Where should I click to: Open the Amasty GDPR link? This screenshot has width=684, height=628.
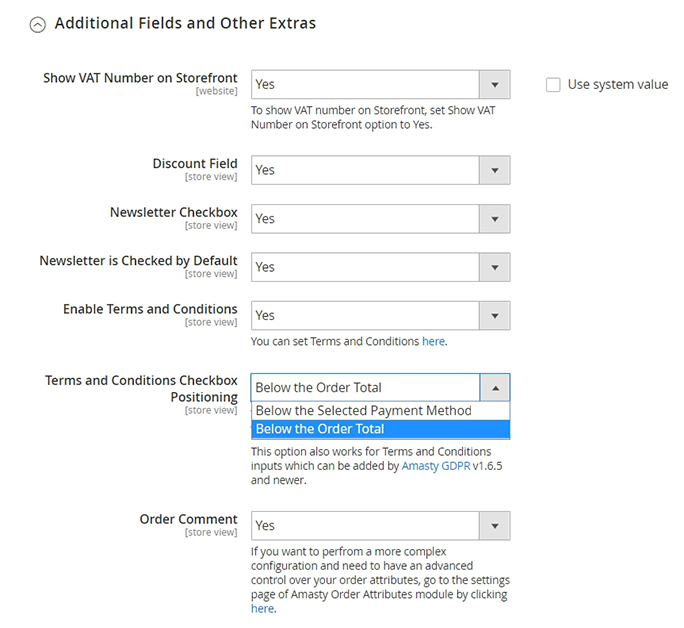(x=435, y=466)
